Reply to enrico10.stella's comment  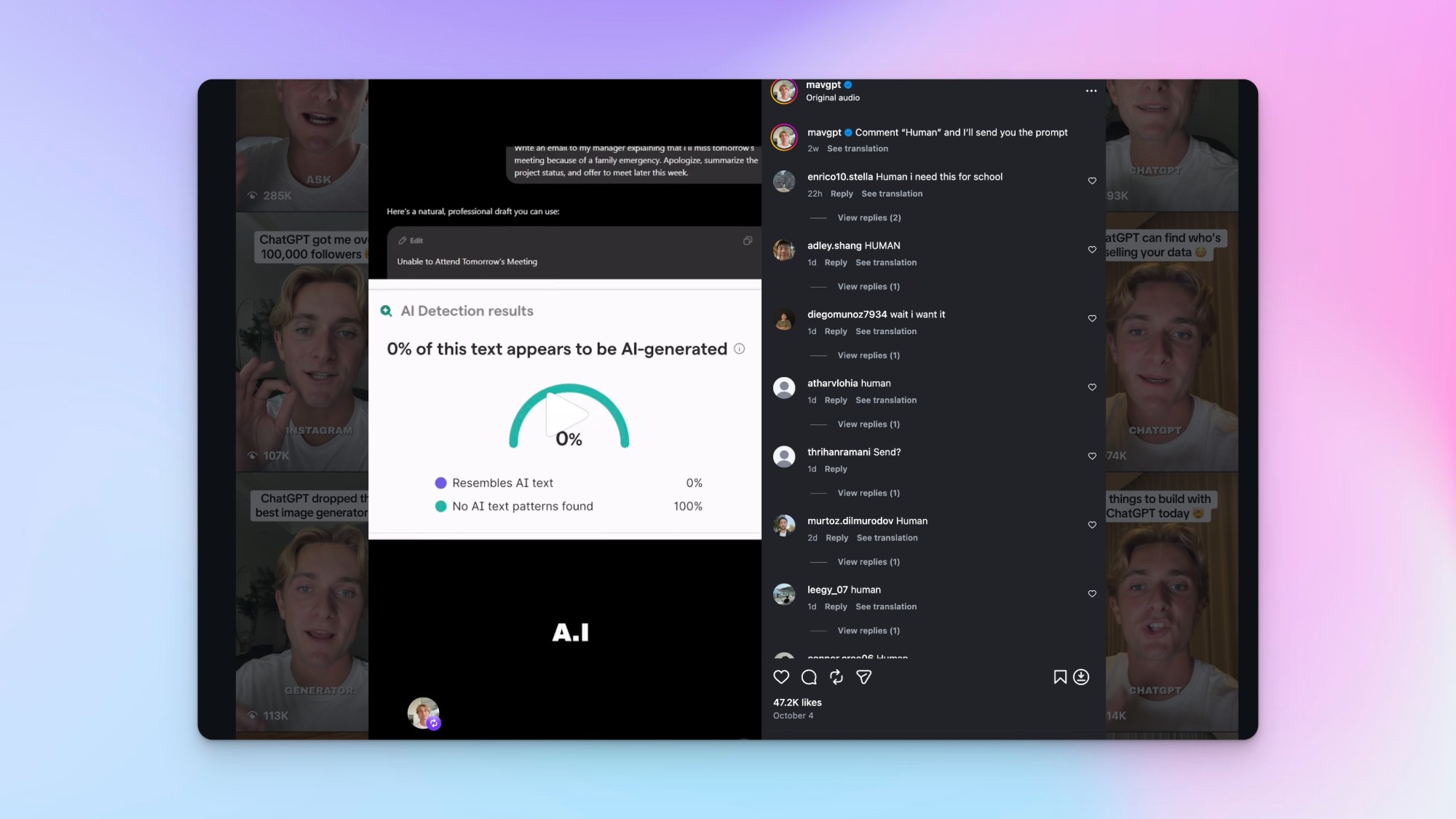click(842, 194)
